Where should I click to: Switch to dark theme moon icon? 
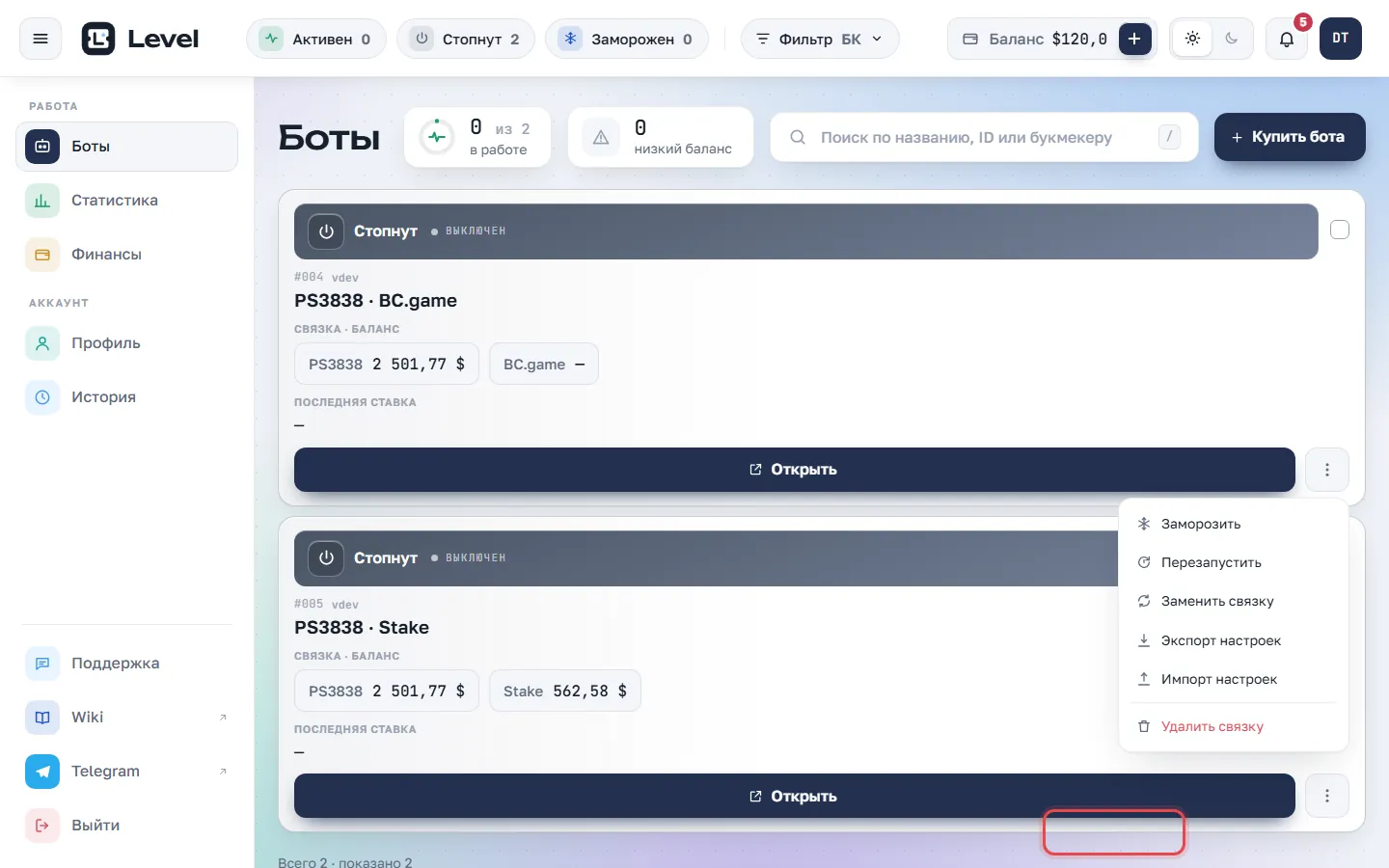click(x=1232, y=39)
